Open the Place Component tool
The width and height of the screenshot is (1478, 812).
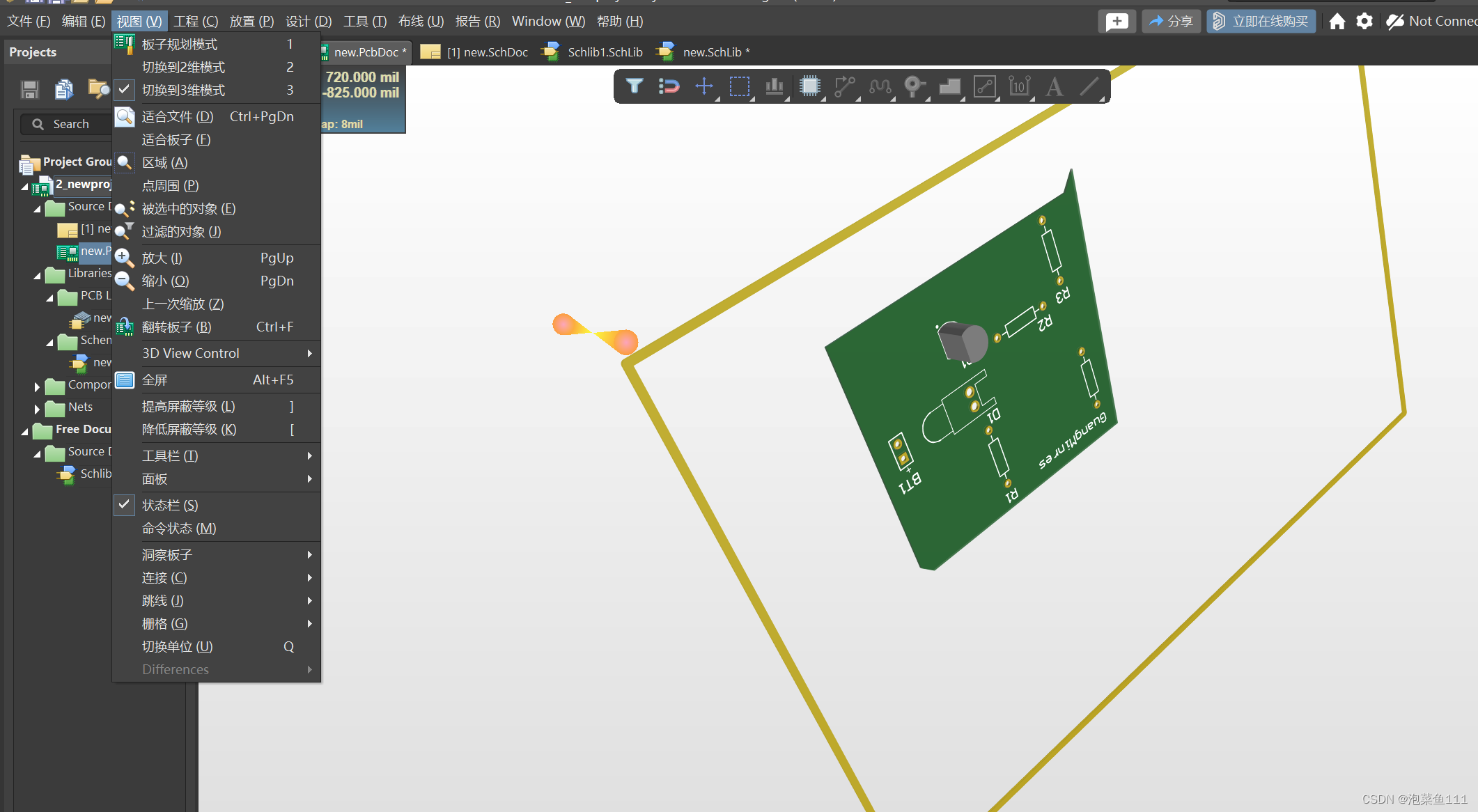point(810,86)
